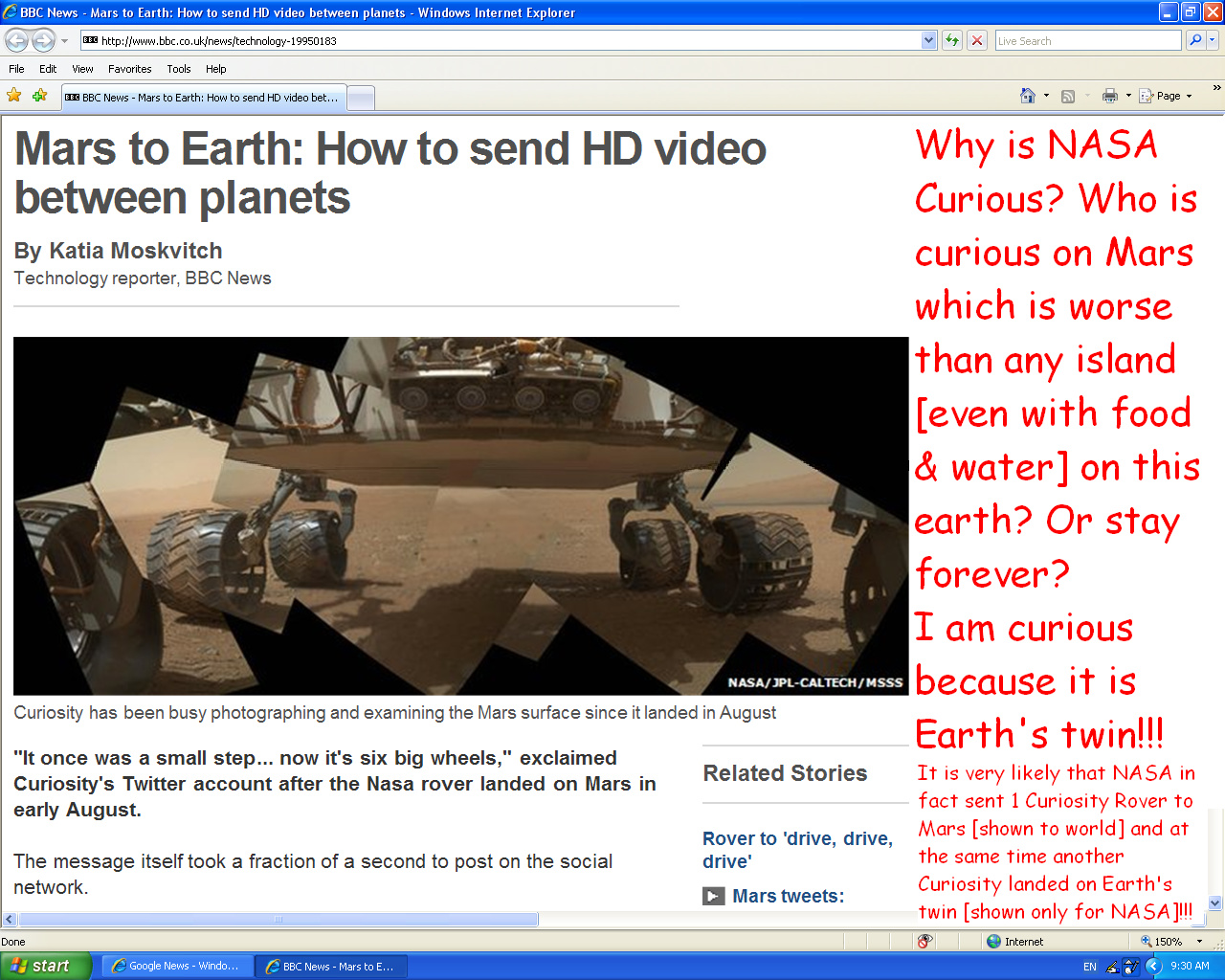The height and width of the screenshot is (980, 1225).
Task: Open a new blank tab
Action: (x=360, y=98)
